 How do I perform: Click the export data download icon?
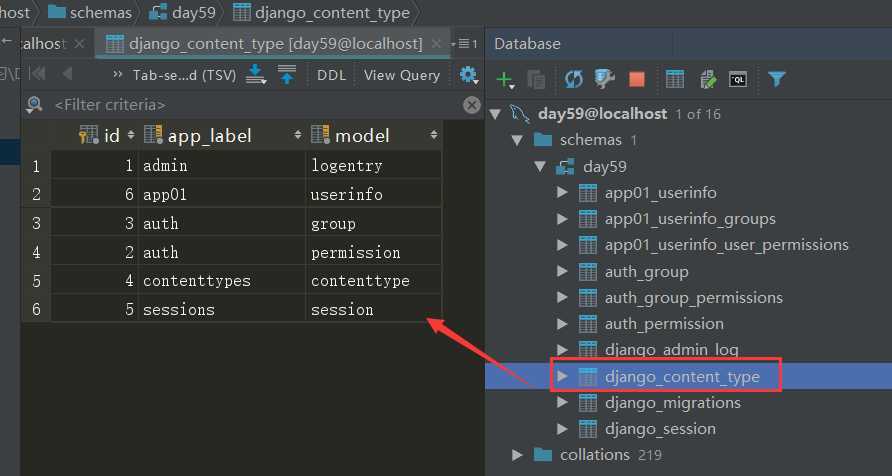click(256, 75)
